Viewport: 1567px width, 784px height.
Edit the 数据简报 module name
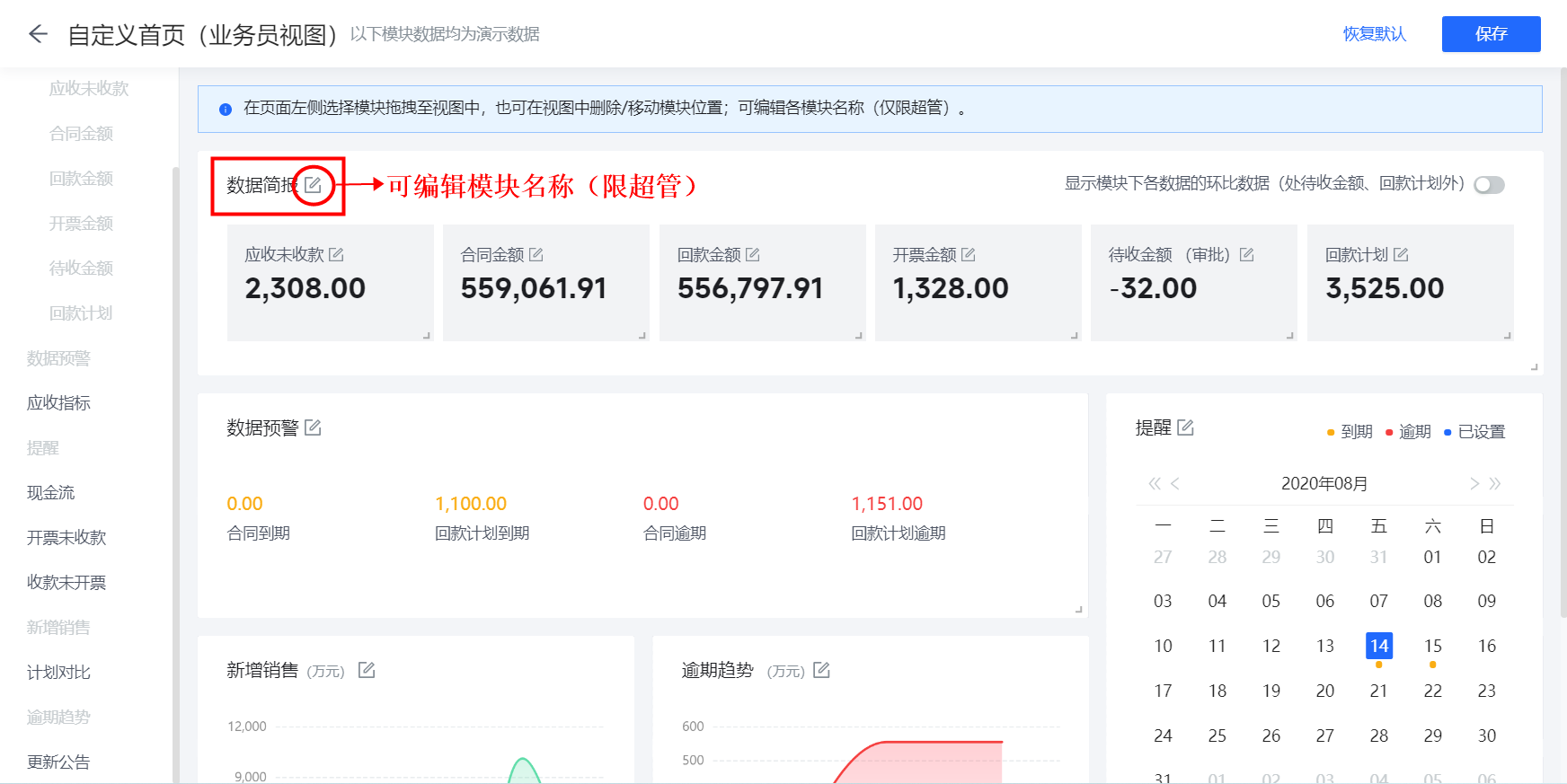point(313,185)
